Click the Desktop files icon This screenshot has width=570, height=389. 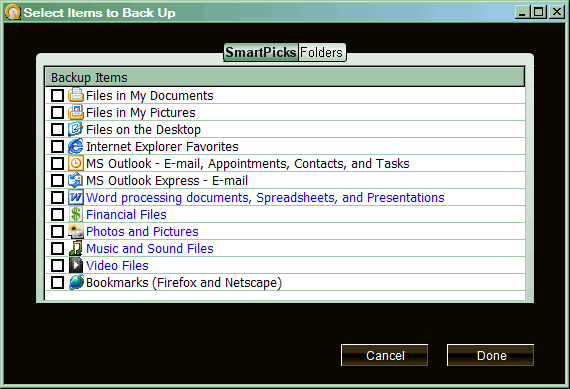[x=76, y=129]
